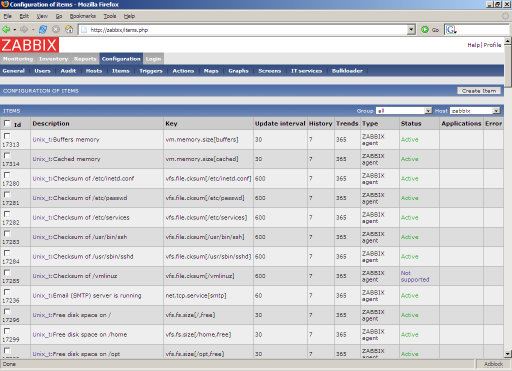
Task: Select the Configuration tab
Action: click(x=121, y=59)
